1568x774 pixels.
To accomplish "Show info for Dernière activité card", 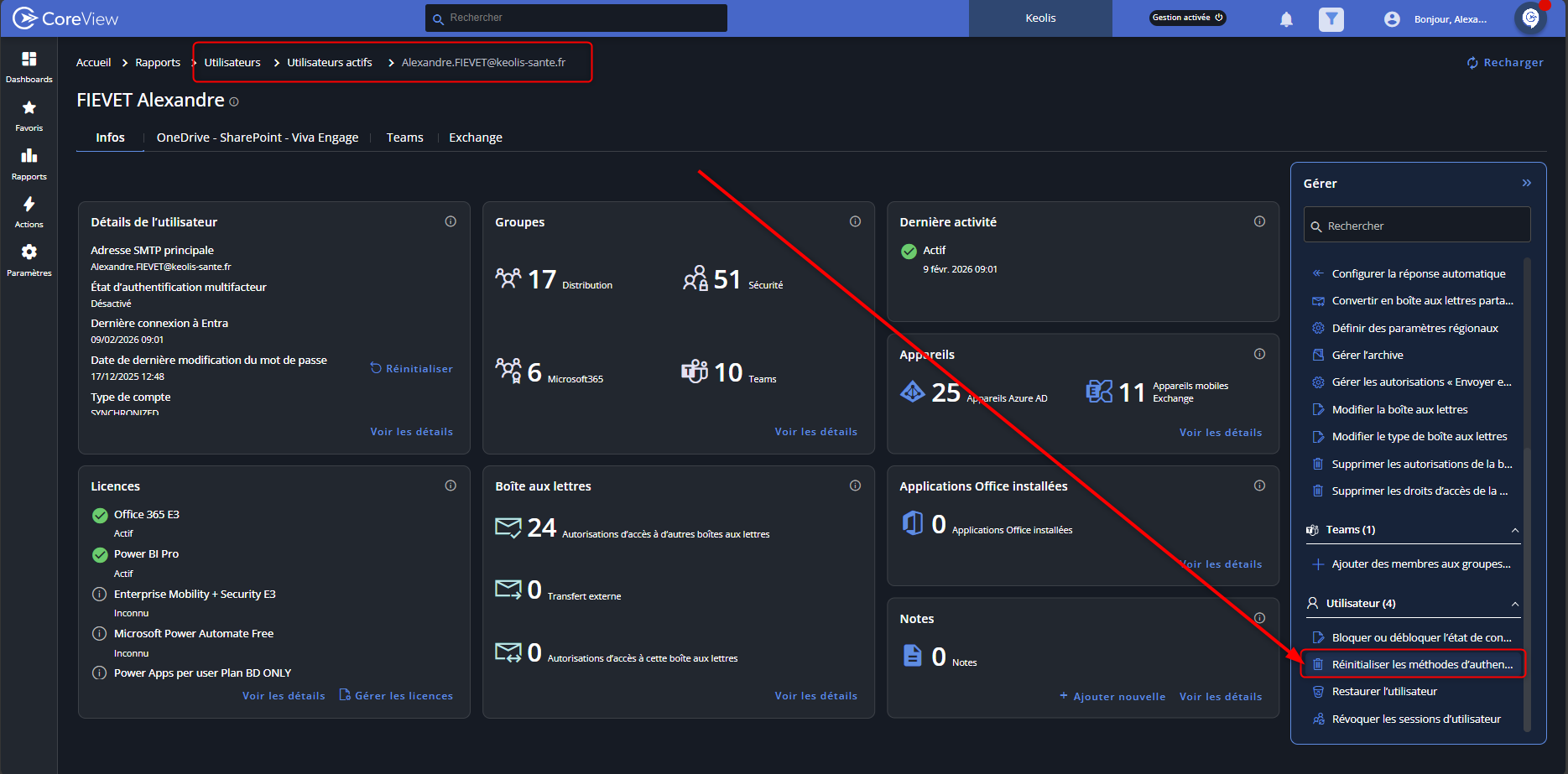I will [x=1259, y=221].
